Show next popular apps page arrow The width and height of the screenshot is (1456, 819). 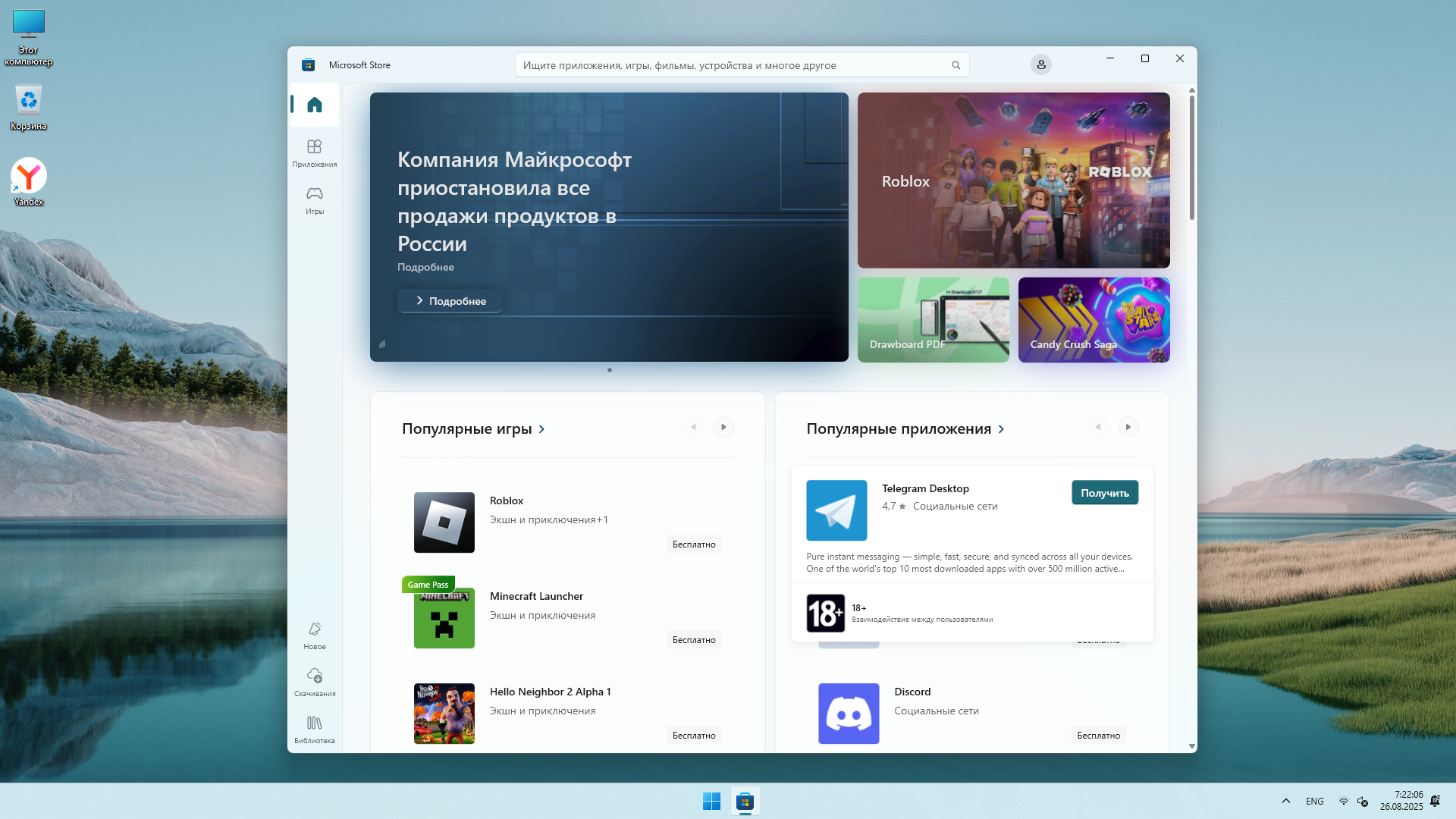[1128, 428]
